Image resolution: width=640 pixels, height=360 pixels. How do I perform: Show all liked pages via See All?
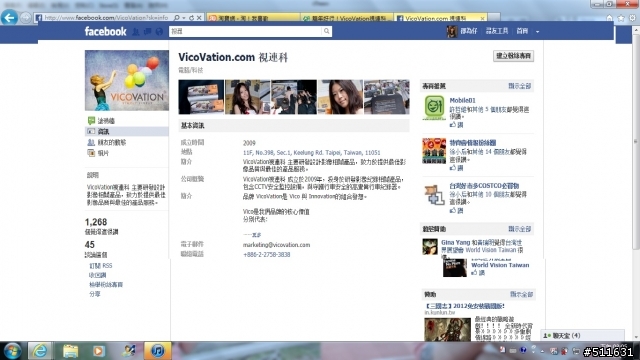click(x=520, y=86)
